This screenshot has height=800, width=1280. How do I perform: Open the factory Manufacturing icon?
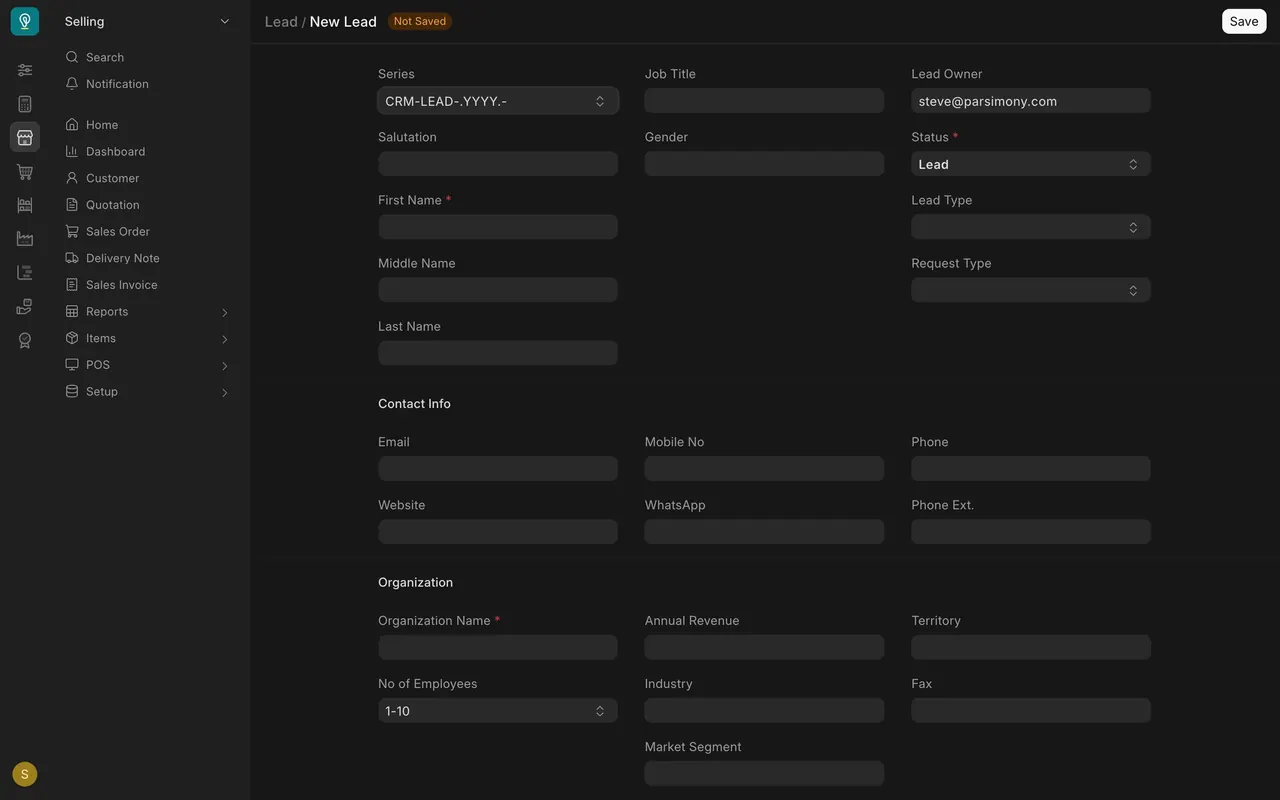25,239
